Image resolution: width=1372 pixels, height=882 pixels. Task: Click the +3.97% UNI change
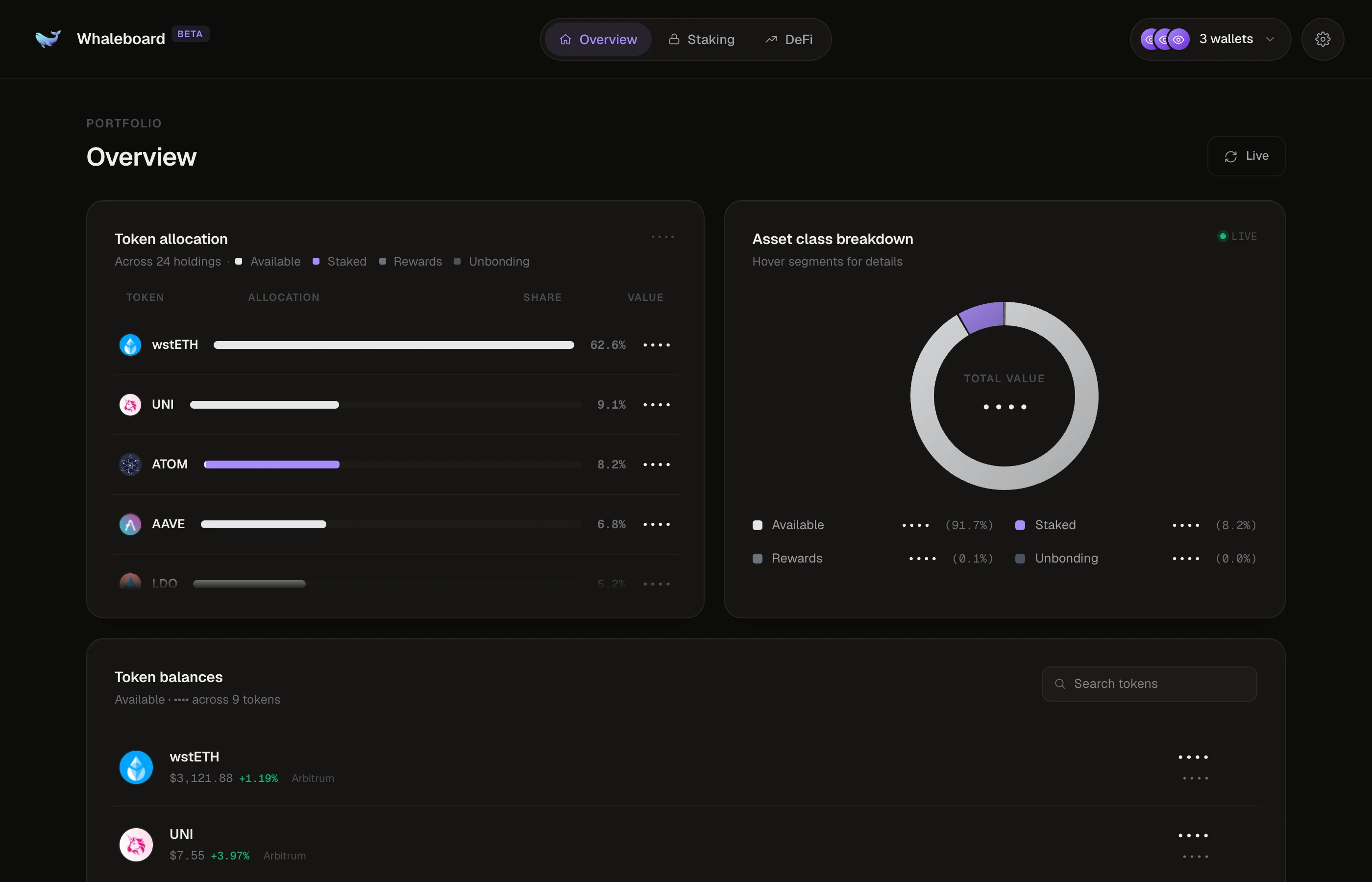[230, 856]
